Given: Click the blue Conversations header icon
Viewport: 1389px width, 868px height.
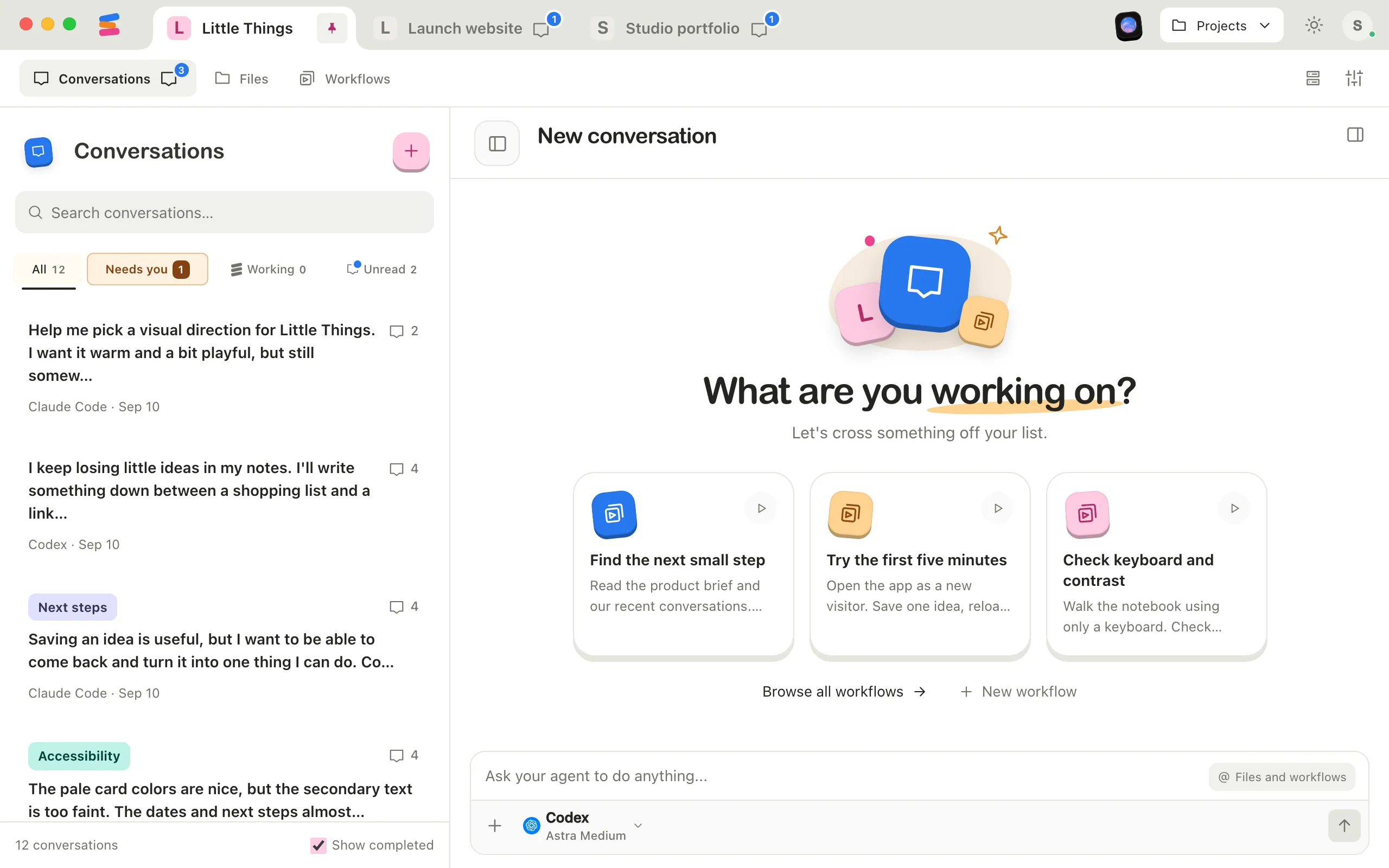Looking at the screenshot, I should tap(39, 151).
